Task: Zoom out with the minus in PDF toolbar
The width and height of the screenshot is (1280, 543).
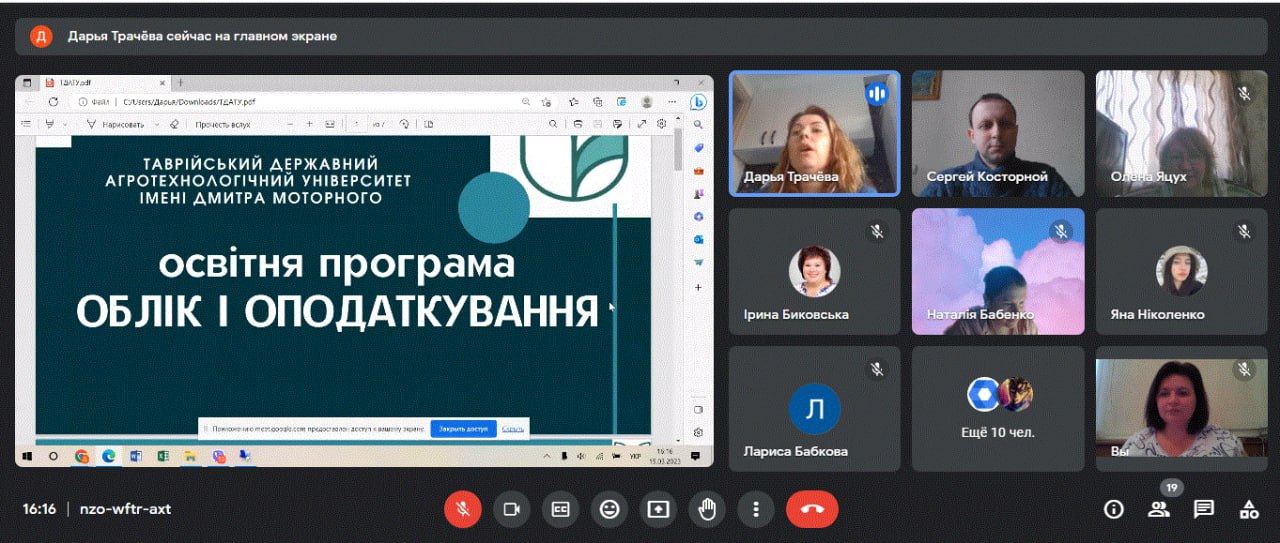Action: (x=291, y=125)
